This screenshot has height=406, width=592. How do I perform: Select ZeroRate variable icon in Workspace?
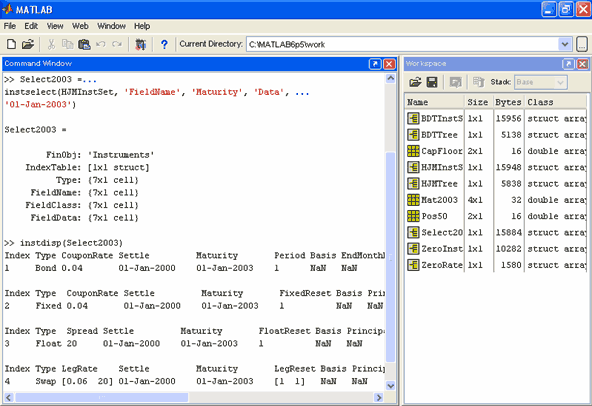pyautogui.click(x=413, y=265)
